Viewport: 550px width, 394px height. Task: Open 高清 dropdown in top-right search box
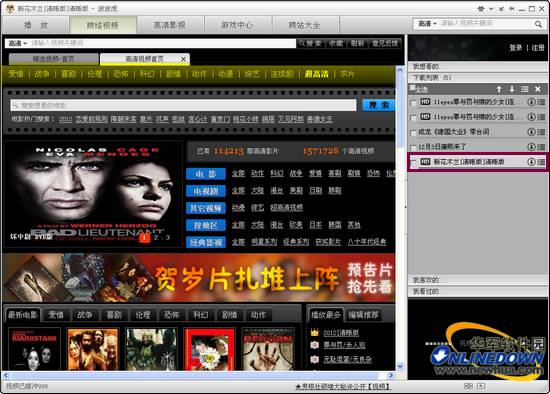pos(427,24)
